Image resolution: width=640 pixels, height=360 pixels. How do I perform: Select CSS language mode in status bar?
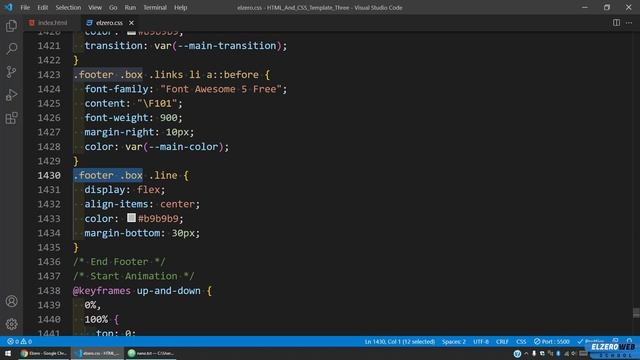pyautogui.click(x=521, y=341)
